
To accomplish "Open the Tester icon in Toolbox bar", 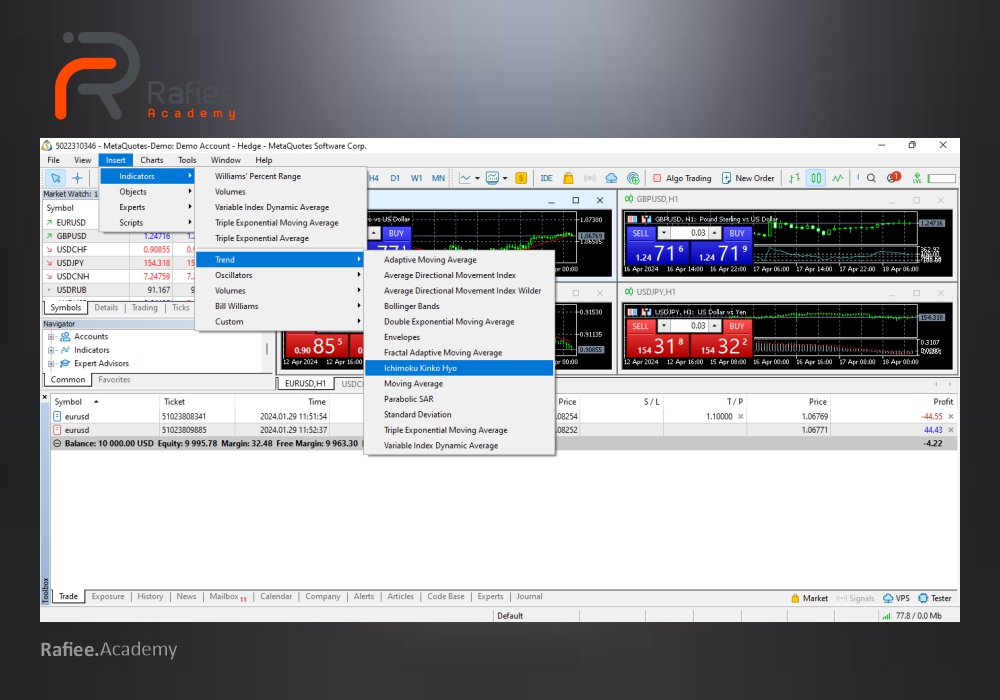I will tap(934, 598).
